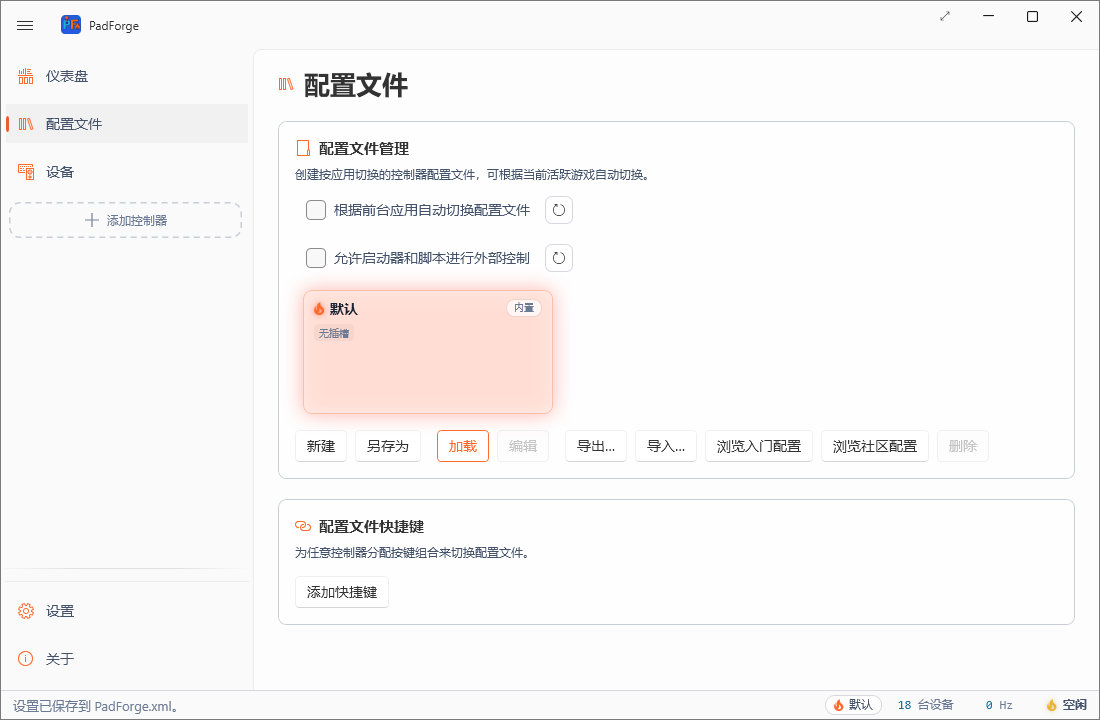
Task: Select the 配置文件 sidebar item
Action: [x=127, y=124]
